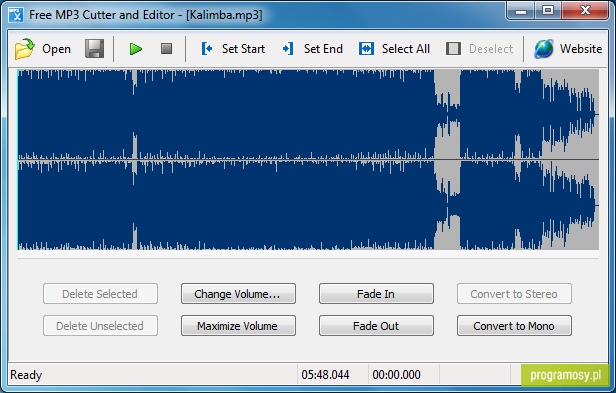Click the 00:00.000 position in the status bar
Image resolution: width=616 pixels, height=393 pixels.
click(396, 375)
